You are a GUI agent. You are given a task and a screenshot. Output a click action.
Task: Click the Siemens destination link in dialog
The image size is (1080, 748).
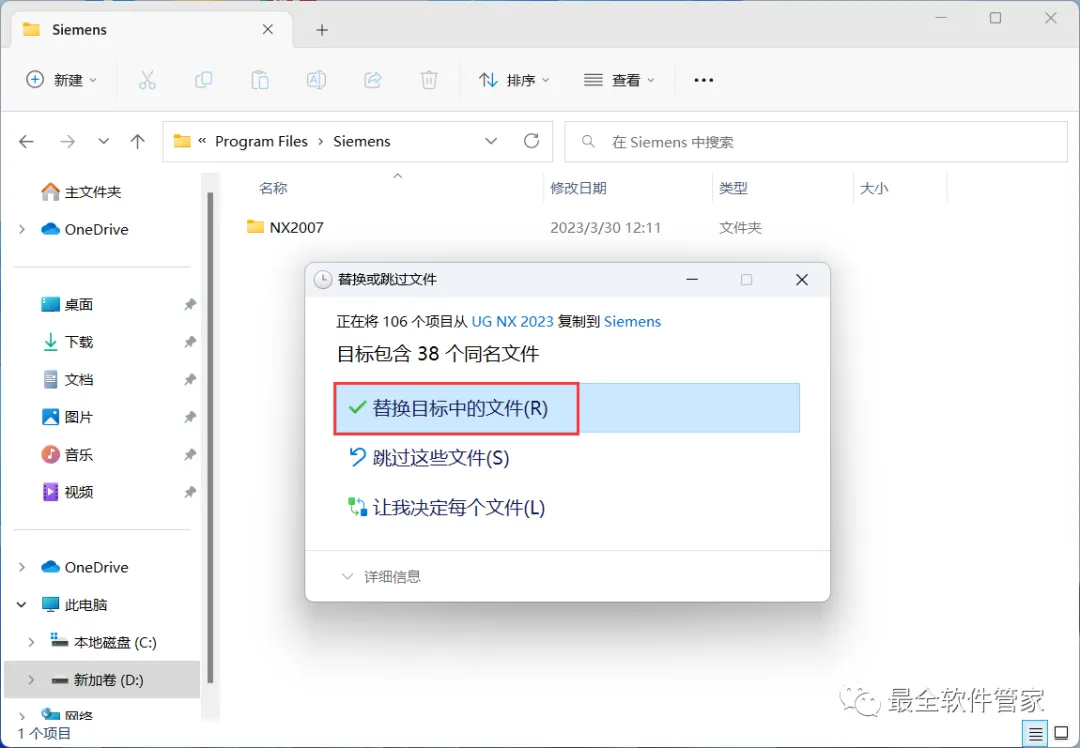click(632, 322)
